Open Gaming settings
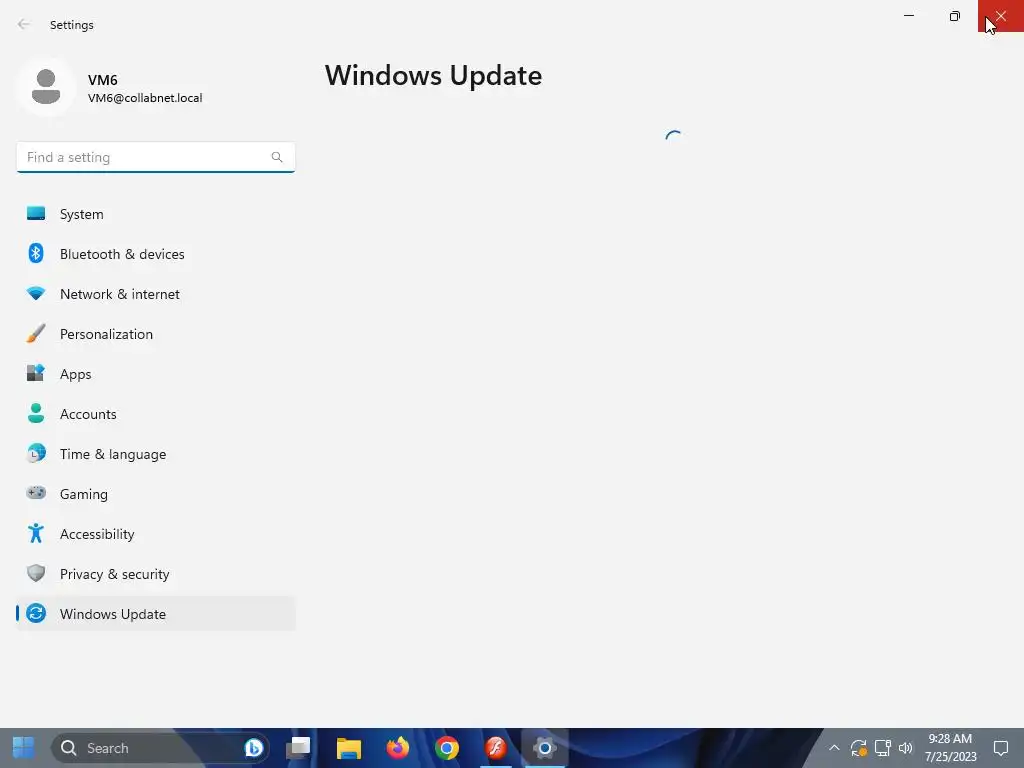 coord(155,494)
